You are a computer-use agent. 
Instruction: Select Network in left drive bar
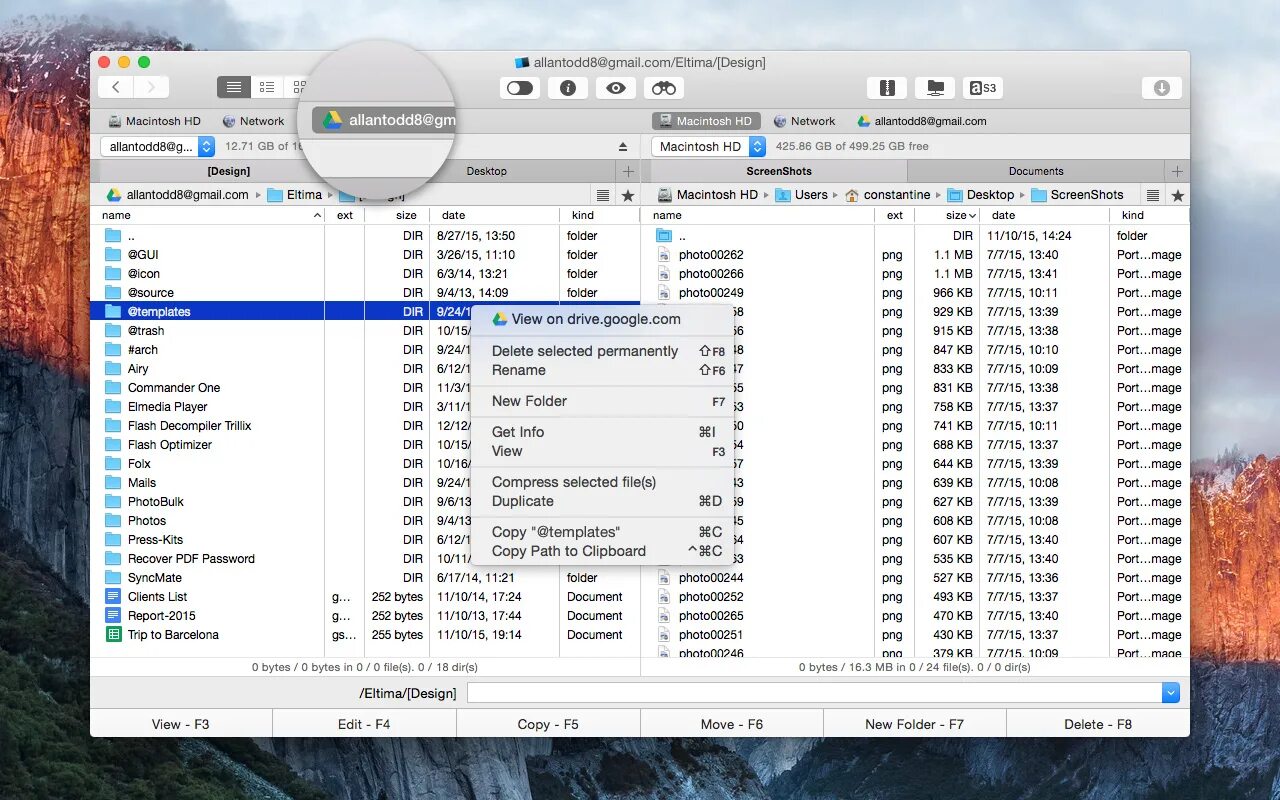coord(253,121)
